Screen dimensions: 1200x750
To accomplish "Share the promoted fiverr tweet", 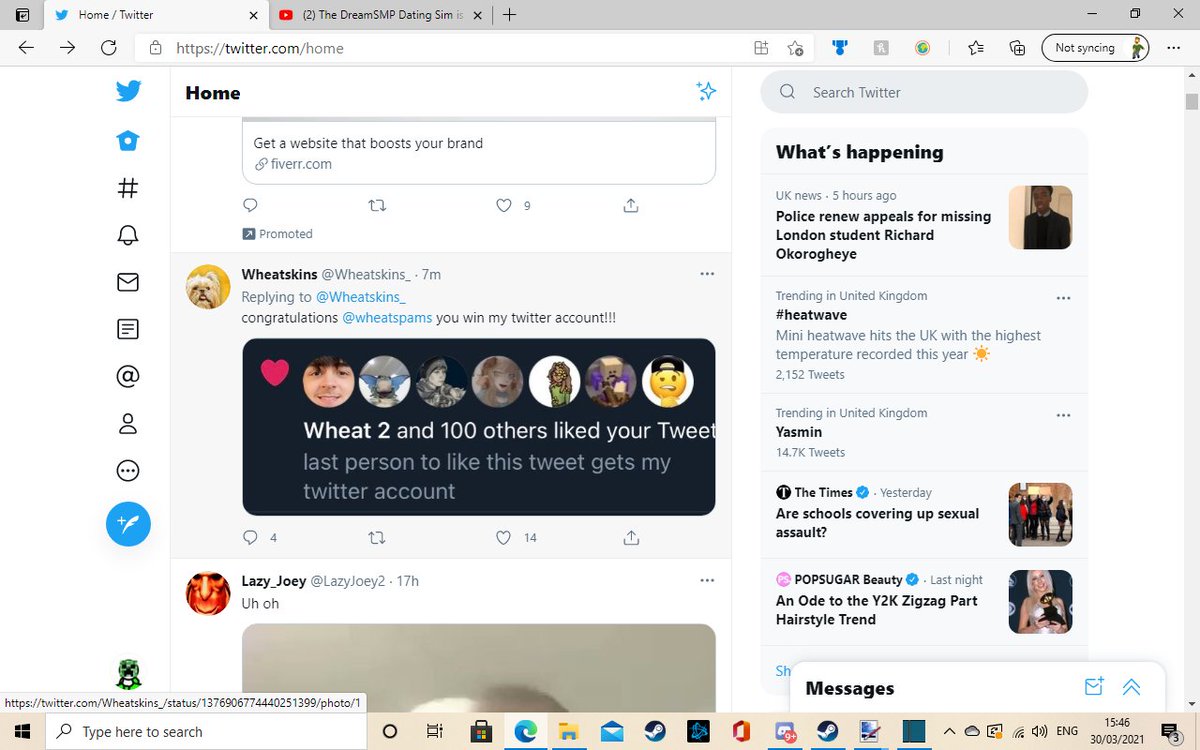I will [631, 205].
